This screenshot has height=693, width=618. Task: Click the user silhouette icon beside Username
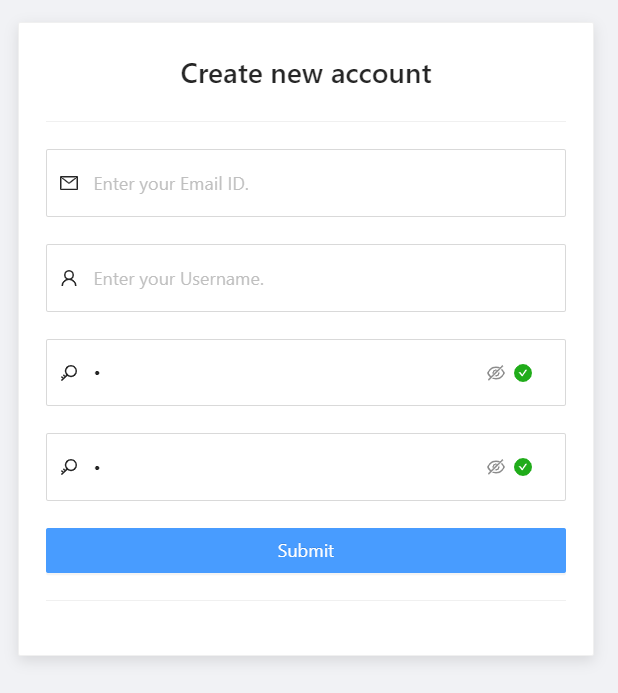click(69, 278)
